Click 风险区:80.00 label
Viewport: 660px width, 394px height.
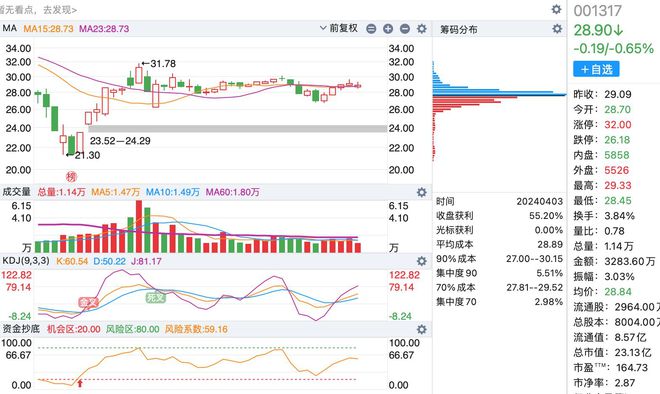click(133, 329)
